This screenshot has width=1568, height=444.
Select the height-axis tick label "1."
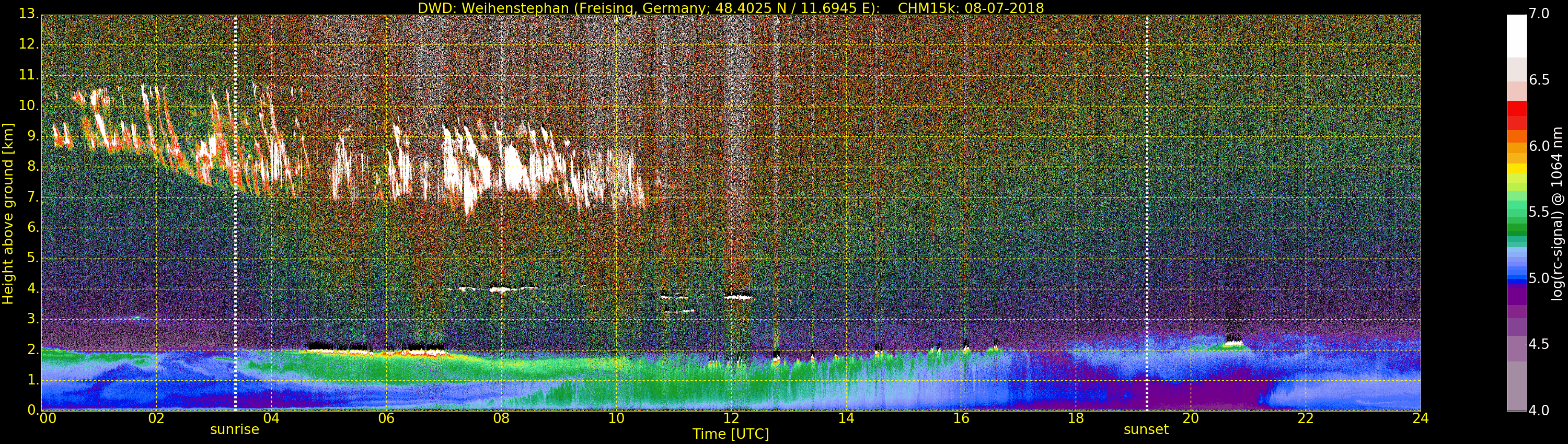click(33, 380)
